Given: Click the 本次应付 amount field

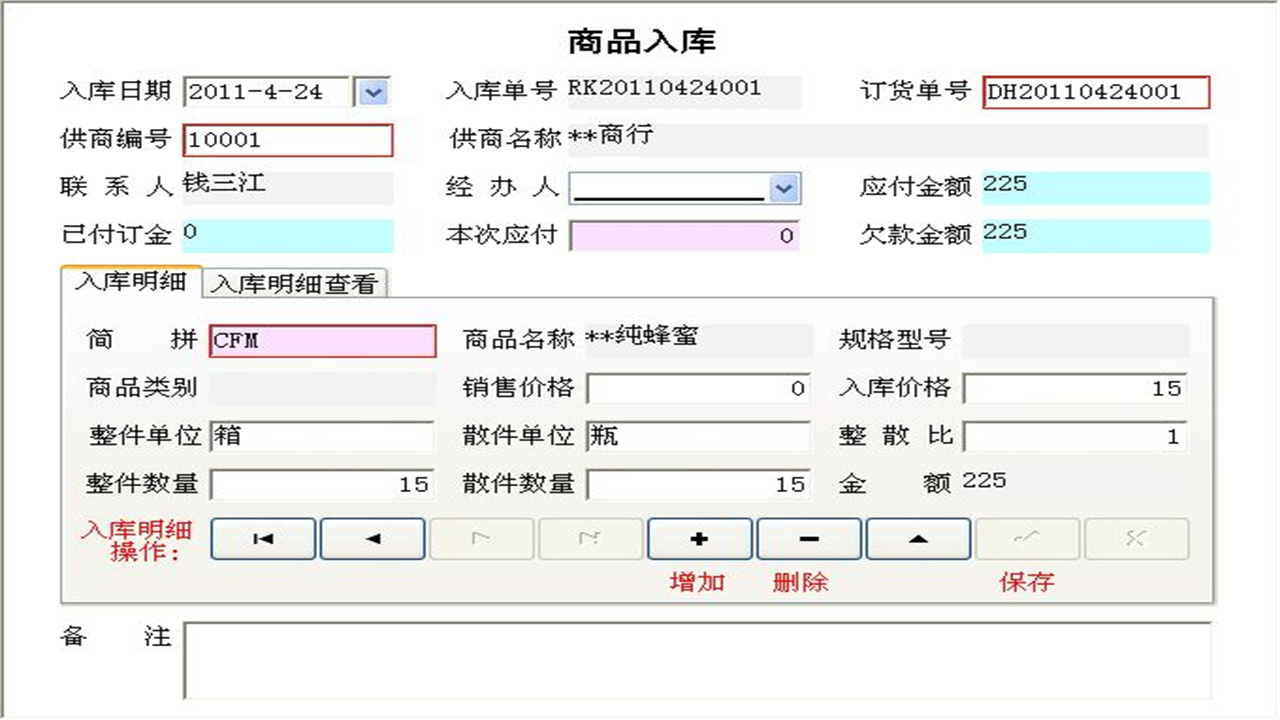Looking at the screenshot, I should tap(683, 236).
